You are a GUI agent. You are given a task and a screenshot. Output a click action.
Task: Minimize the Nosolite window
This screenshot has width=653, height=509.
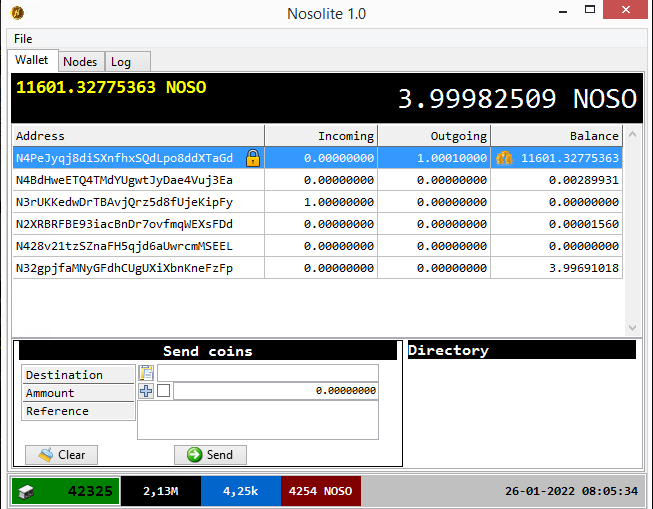(563, 11)
